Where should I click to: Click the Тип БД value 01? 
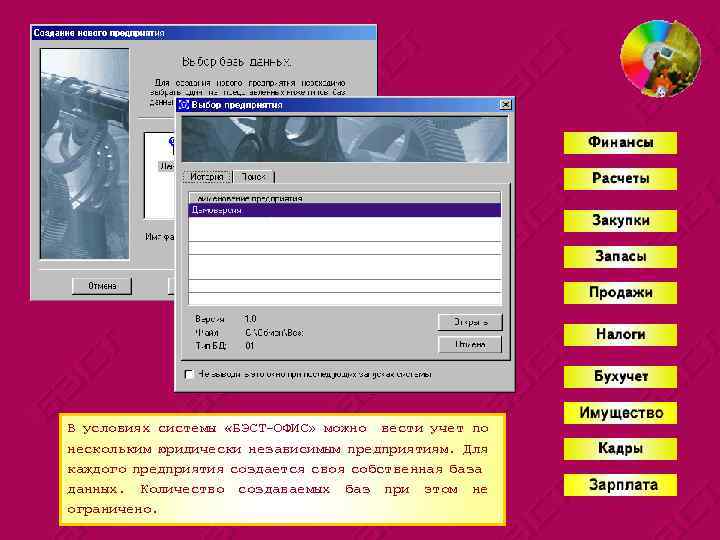pyautogui.click(x=249, y=346)
